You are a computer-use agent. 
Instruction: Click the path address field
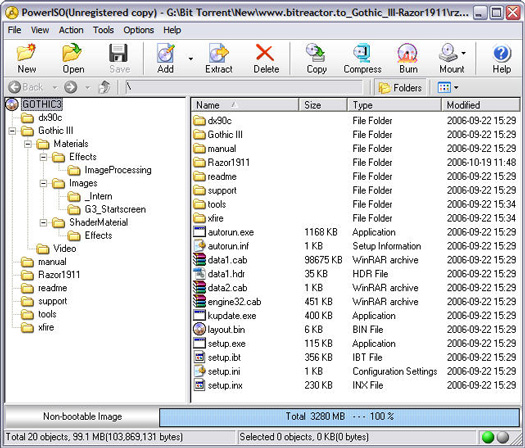tap(243, 87)
